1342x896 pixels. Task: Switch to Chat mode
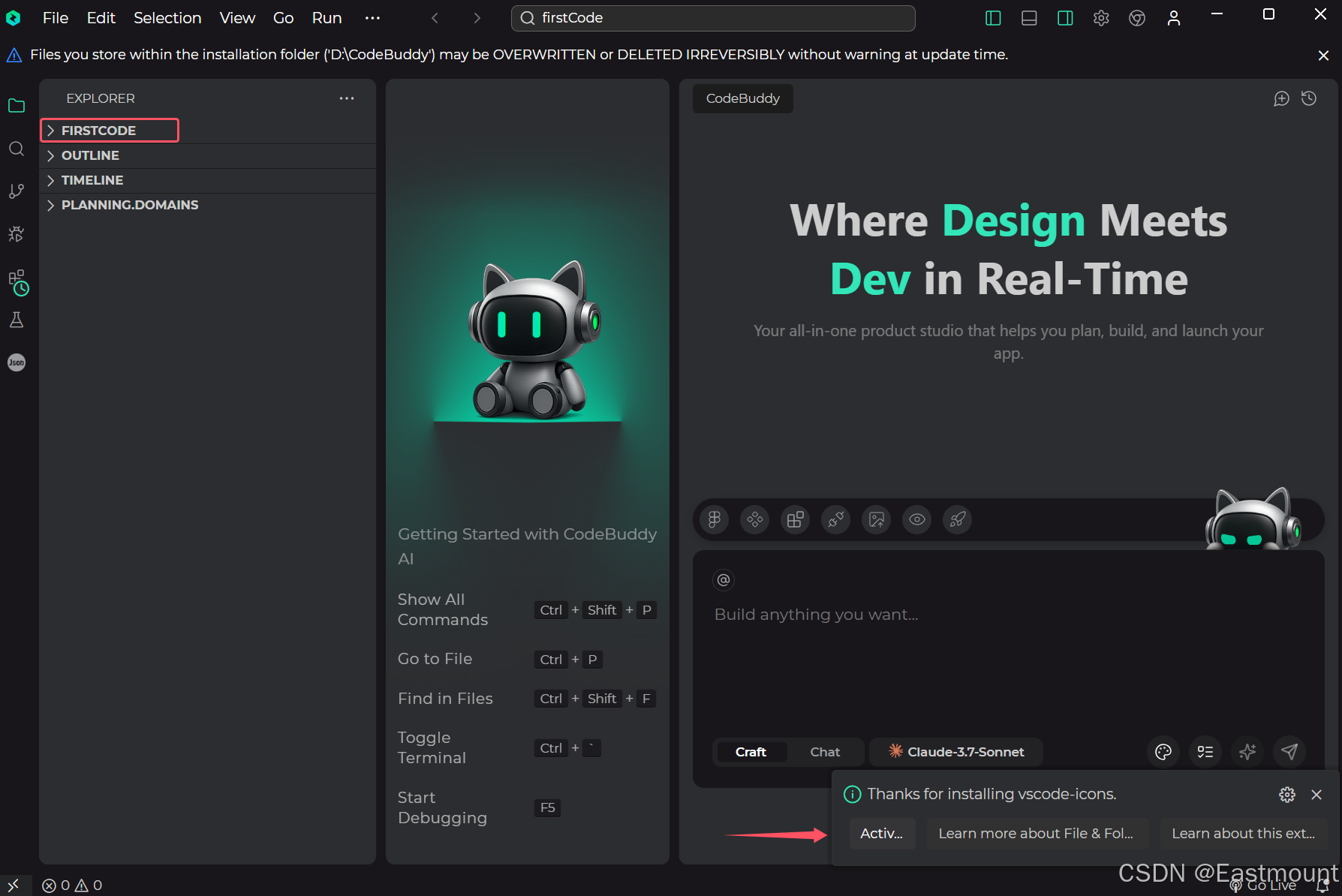click(x=825, y=752)
